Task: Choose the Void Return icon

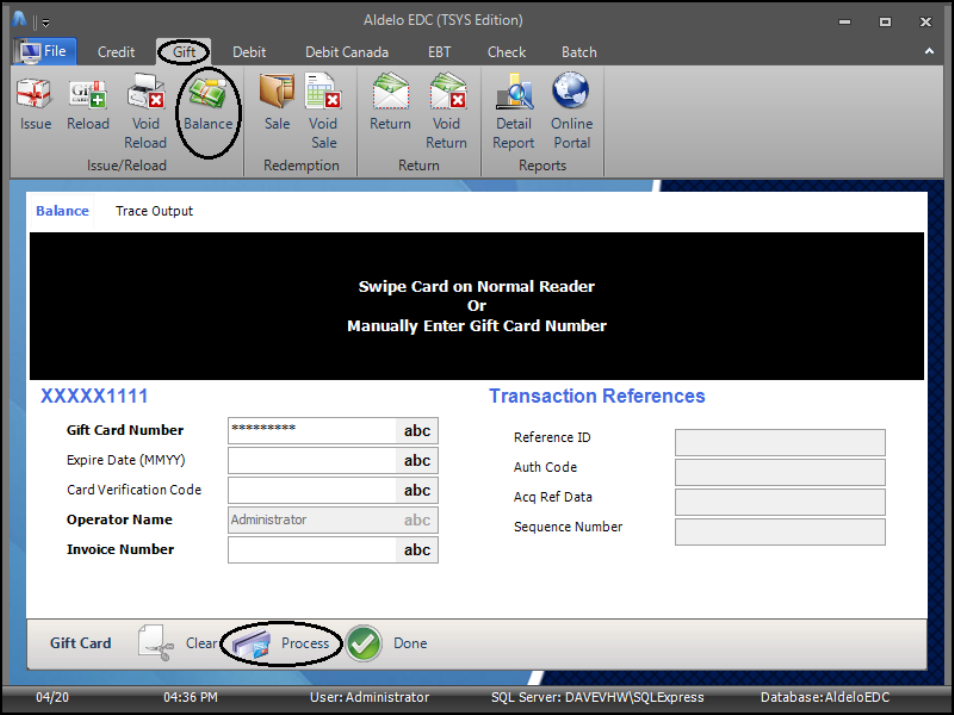Action: [446, 111]
